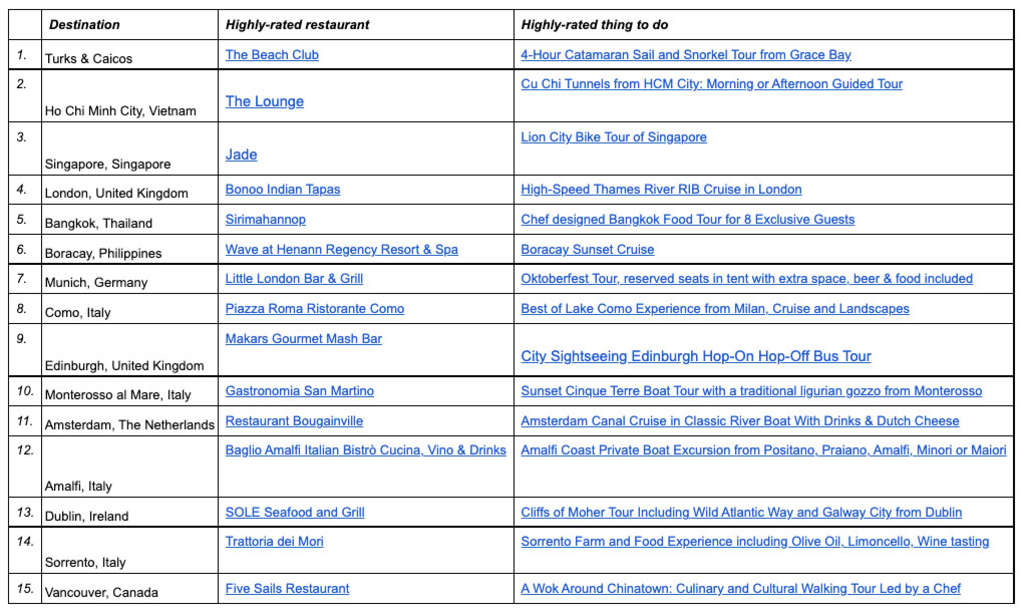The width and height of the screenshot is (1024, 616).
Task: Open Little London Bar & Grill link
Action: tap(294, 279)
